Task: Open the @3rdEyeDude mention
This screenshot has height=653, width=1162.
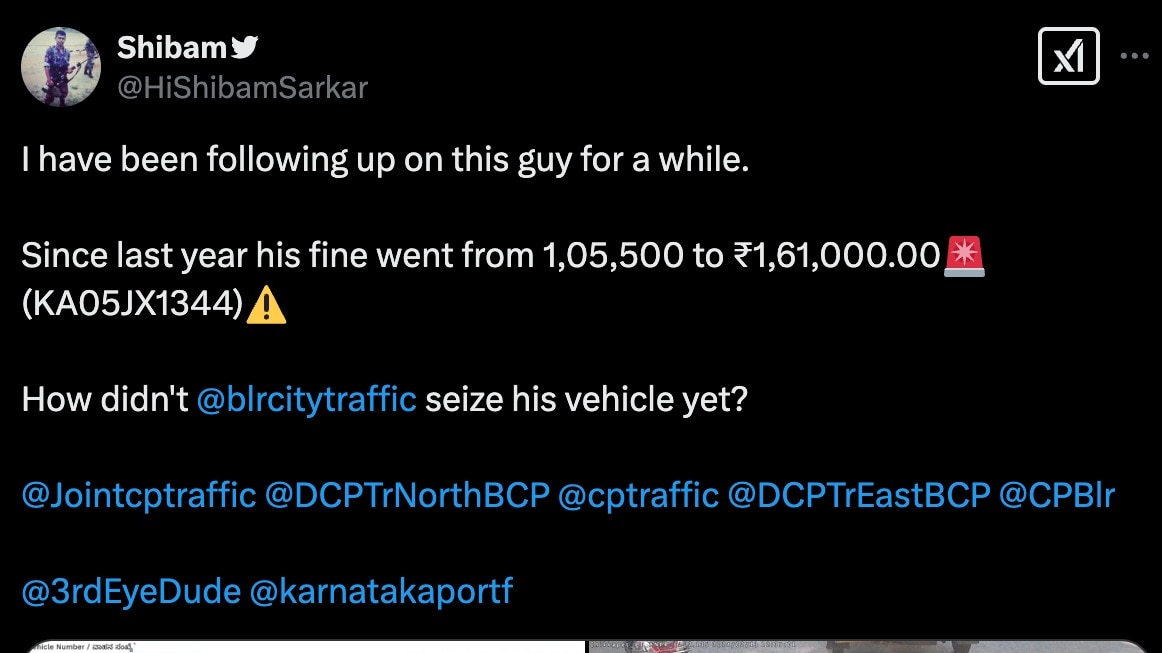Action: point(131,591)
